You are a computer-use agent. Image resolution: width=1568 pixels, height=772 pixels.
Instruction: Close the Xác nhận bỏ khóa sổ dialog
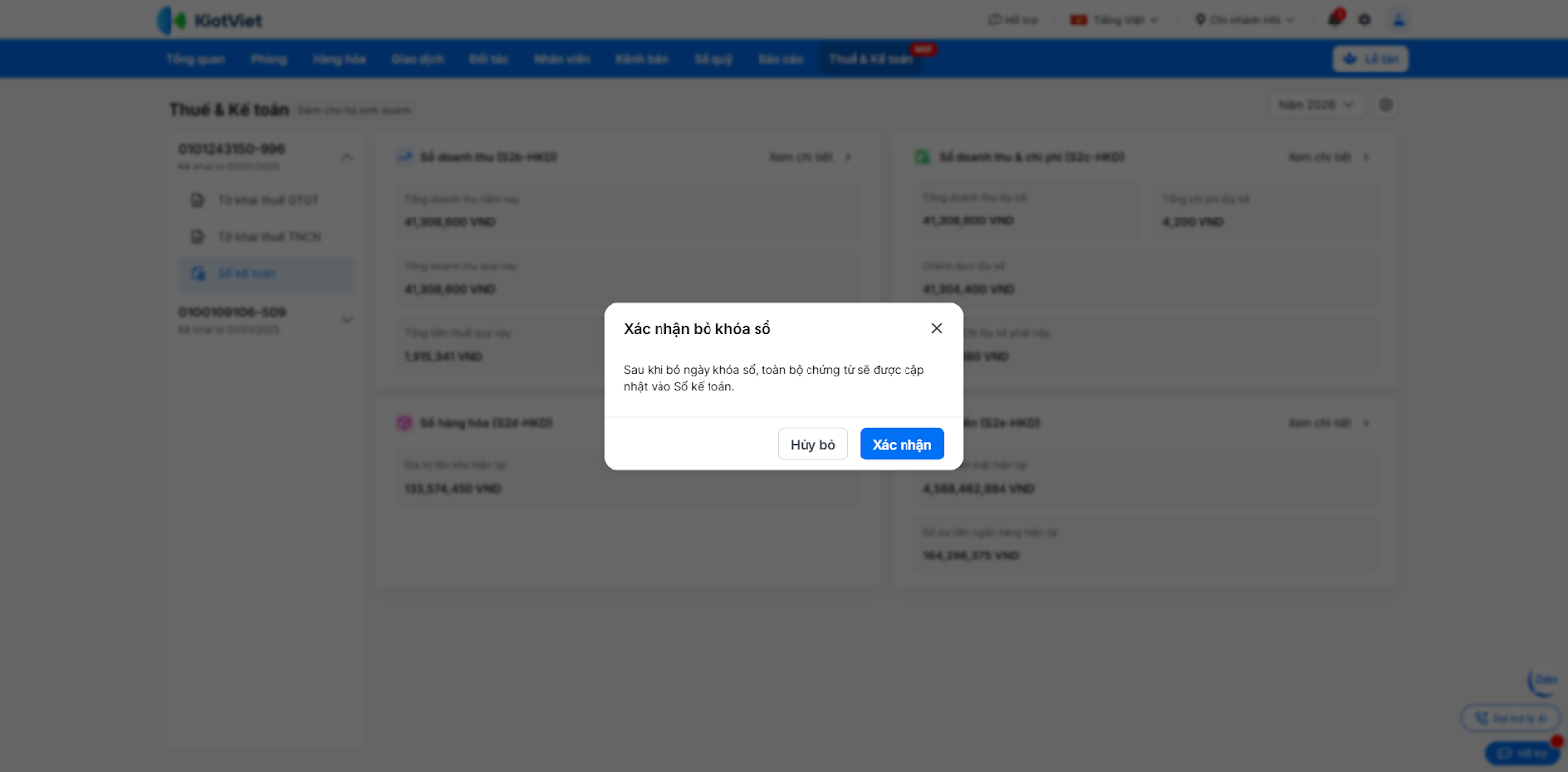pyautogui.click(x=937, y=328)
